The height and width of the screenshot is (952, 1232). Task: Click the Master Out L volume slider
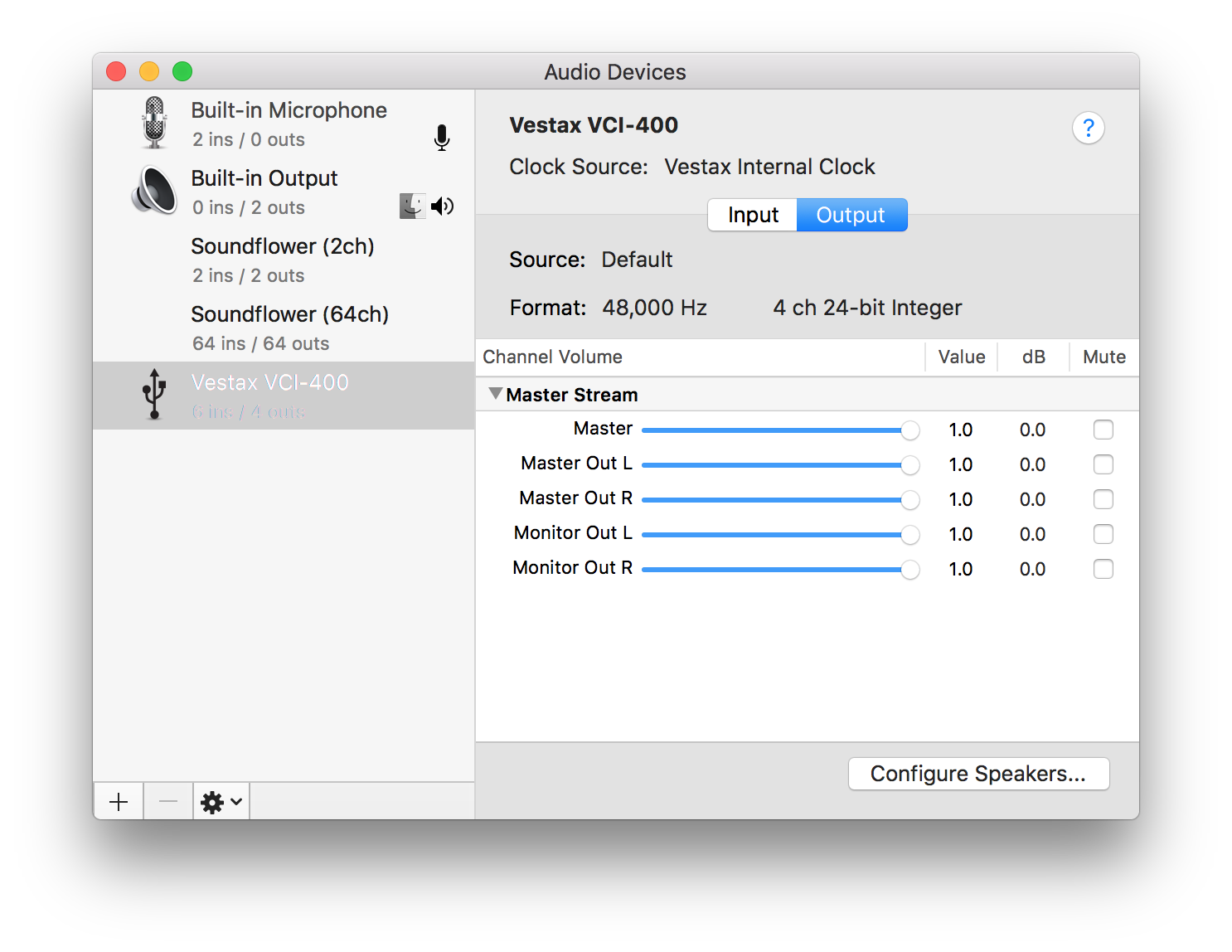780,465
